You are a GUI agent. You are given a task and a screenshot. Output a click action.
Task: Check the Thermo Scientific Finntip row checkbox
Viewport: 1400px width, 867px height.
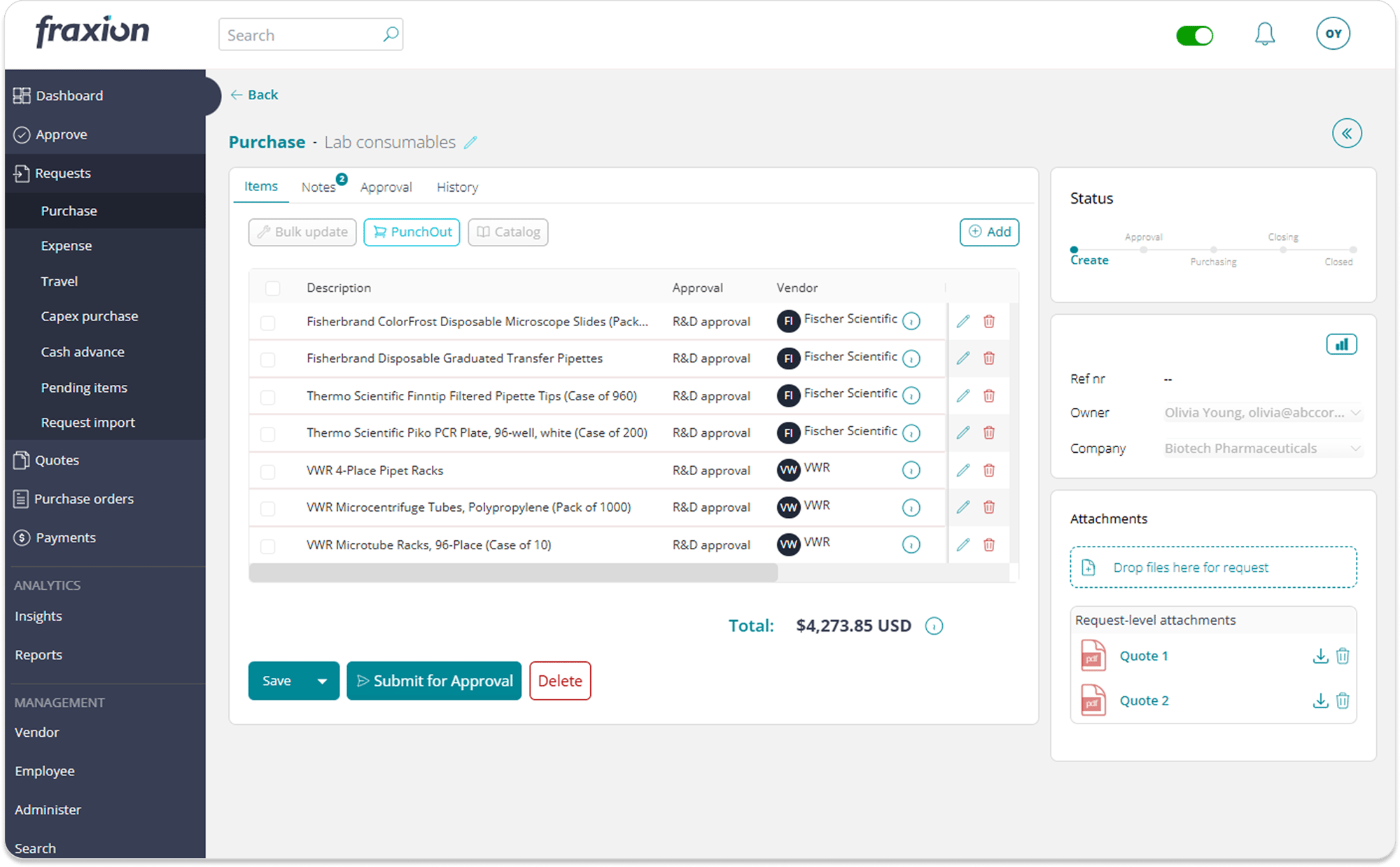pyautogui.click(x=268, y=395)
